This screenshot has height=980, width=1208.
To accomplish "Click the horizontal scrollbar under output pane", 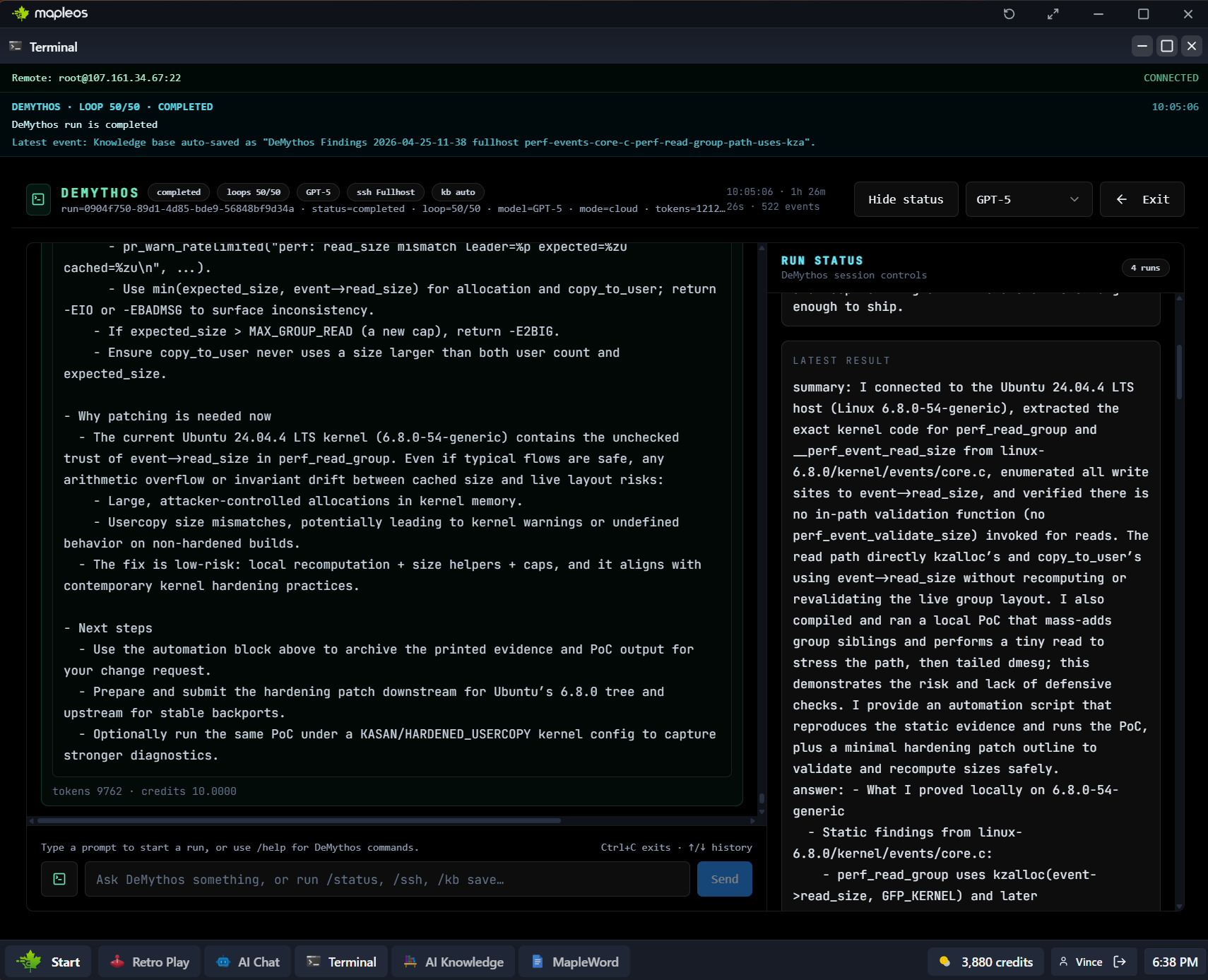I will (x=299, y=820).
